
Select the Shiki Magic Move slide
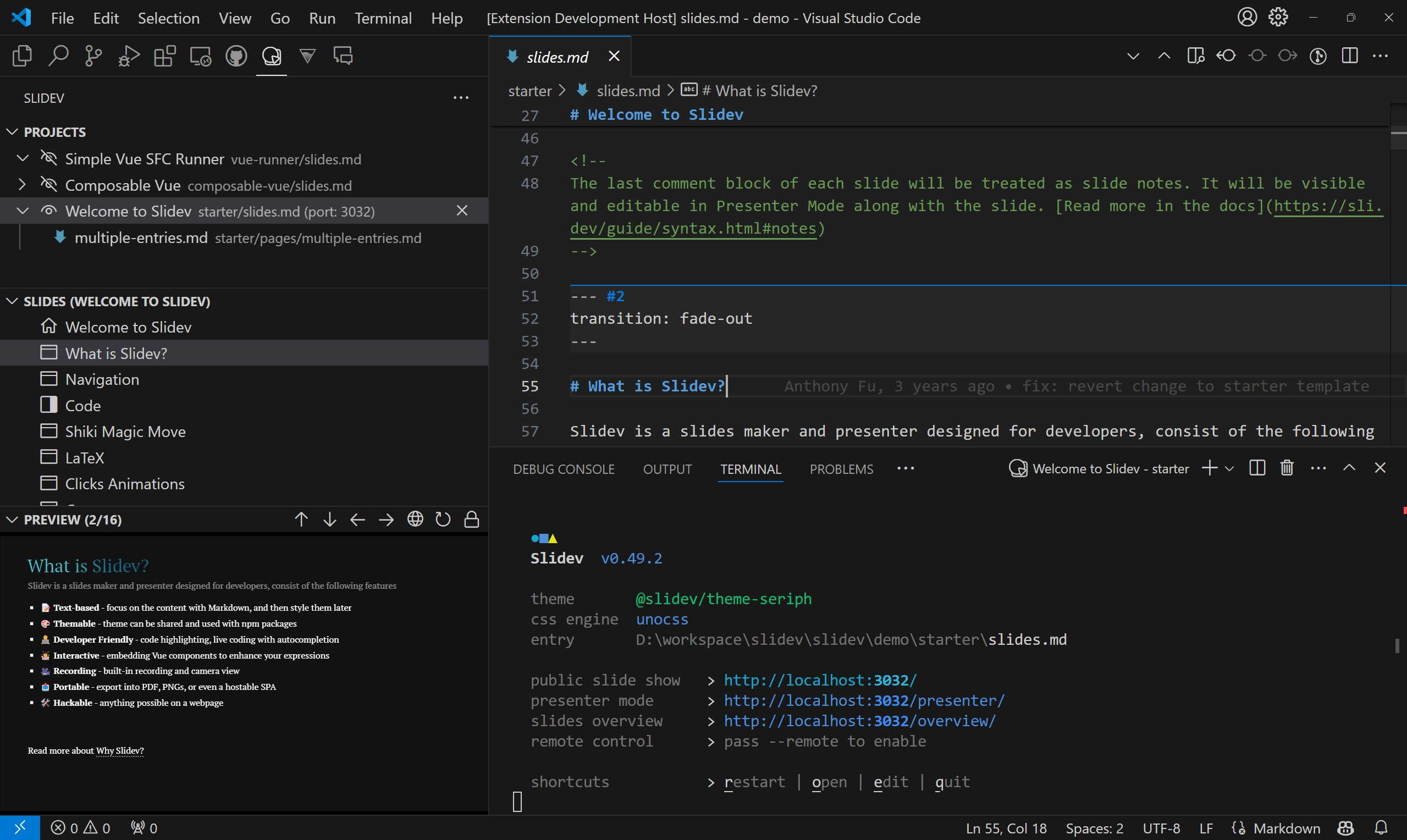244,432
